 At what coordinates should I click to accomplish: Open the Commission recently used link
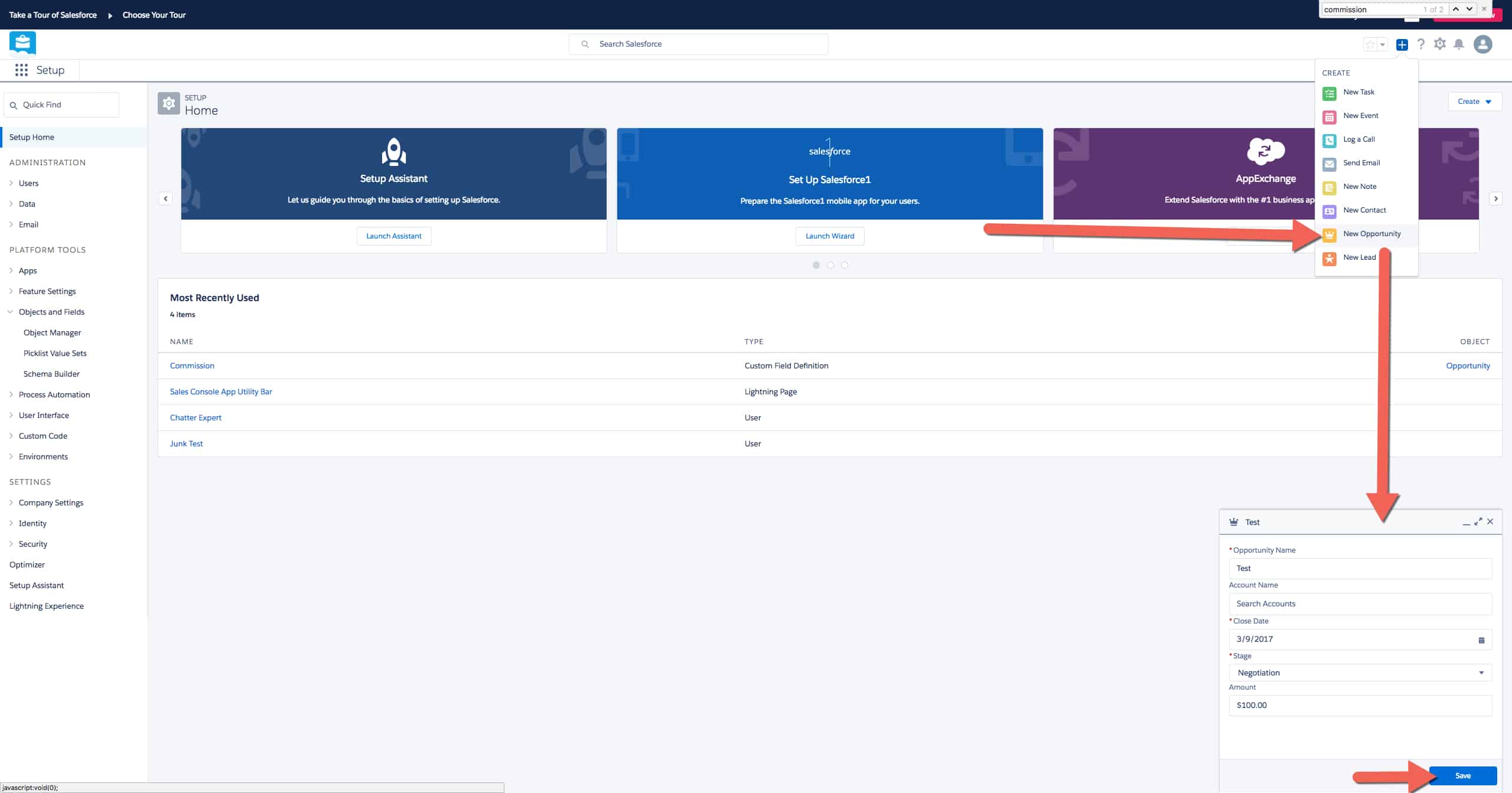point(192,366)
